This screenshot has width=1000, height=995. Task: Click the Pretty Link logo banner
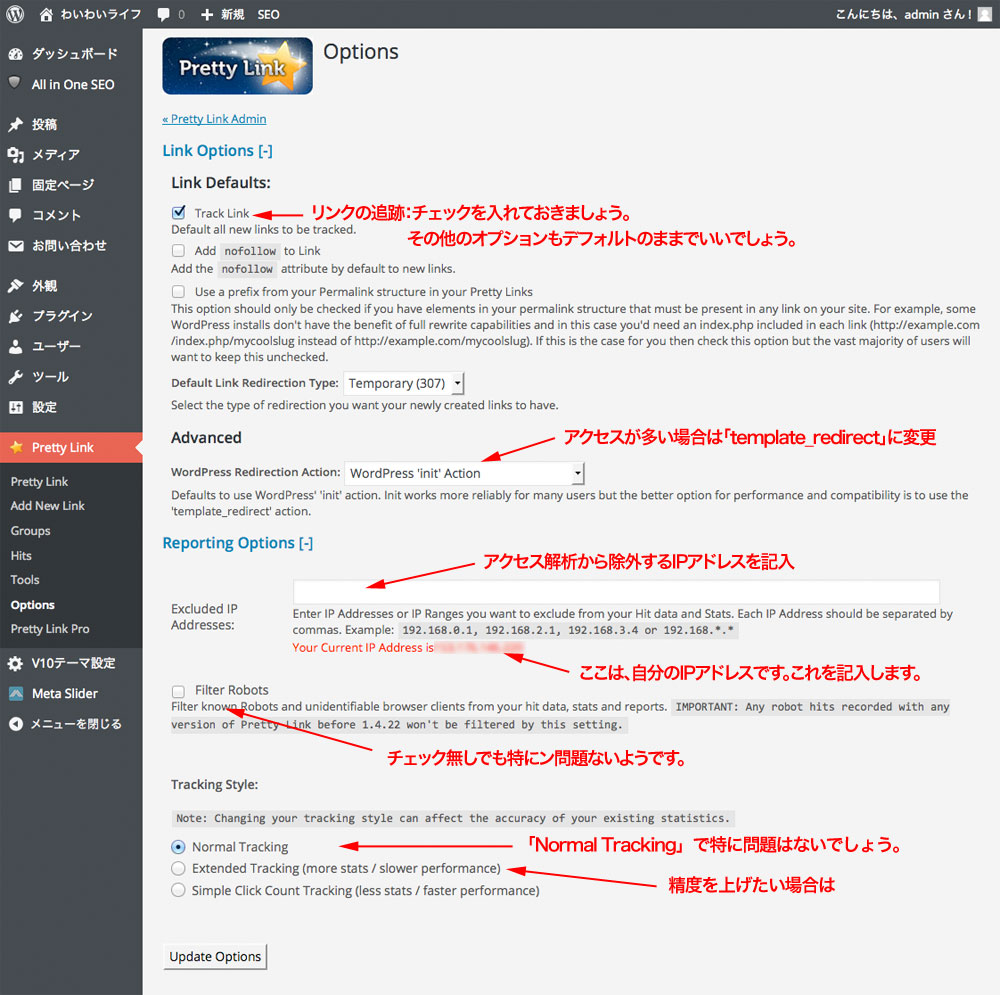point(237,66)
